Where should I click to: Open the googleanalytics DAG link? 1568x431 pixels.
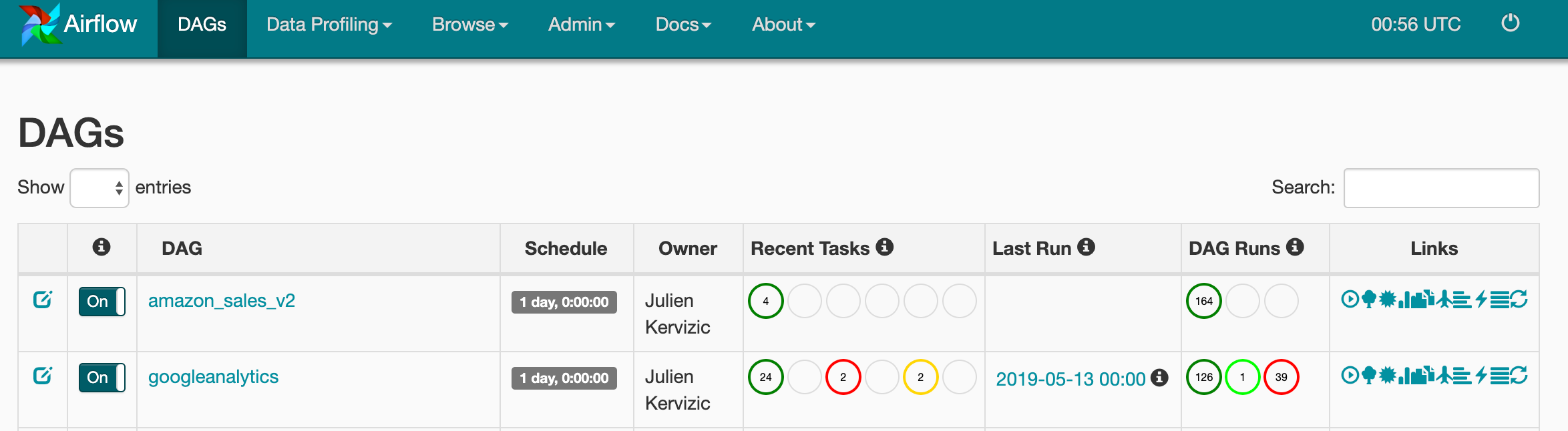pyautogui.click(x=213, y=377)
